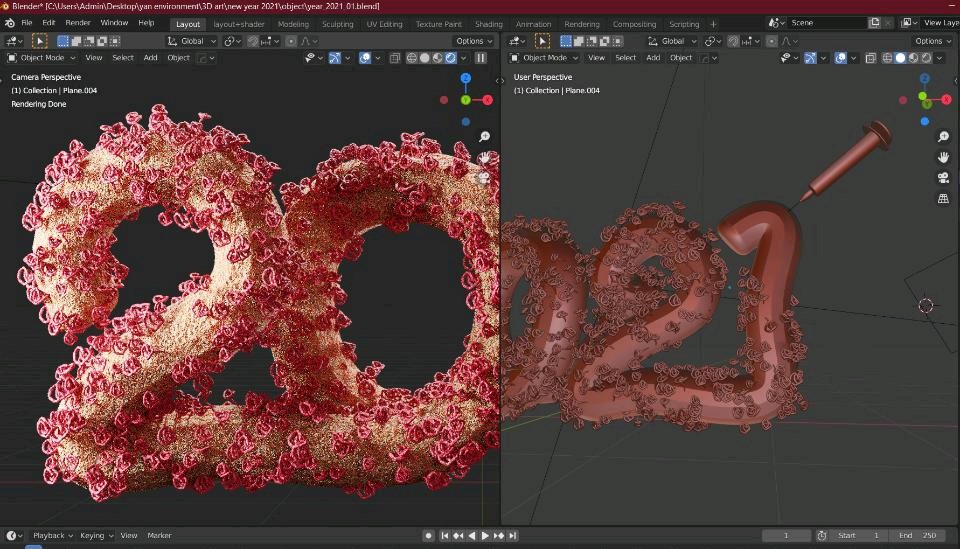Toggle show overlays in the right viewport
960x549 pixels.
coord(842,58)
